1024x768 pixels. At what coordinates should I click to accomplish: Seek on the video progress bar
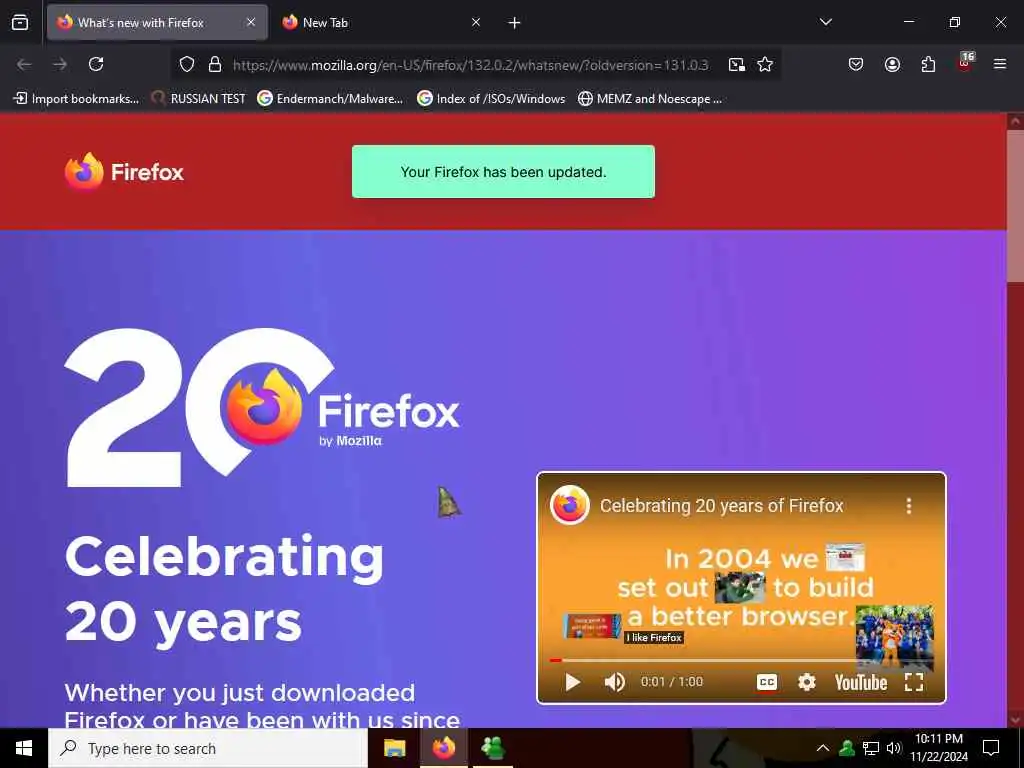(741, 660)
